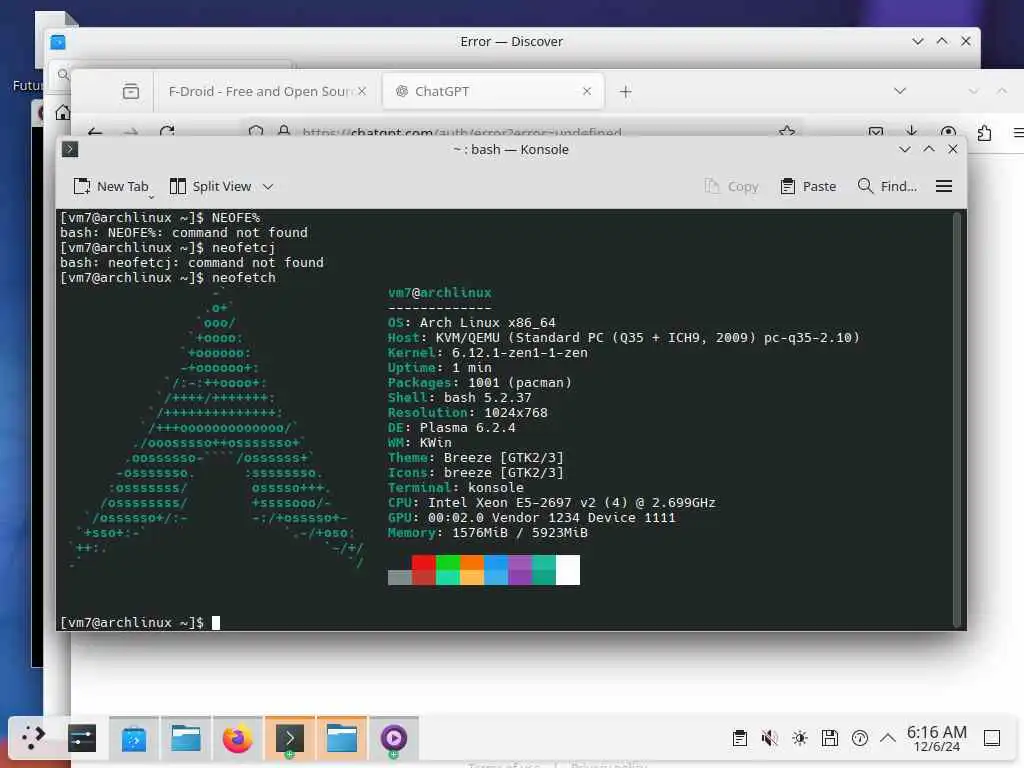The height and width of the screenshot is (768, 1024).
Task: Click the Firefox account icon
Action: tap(948, 132)
